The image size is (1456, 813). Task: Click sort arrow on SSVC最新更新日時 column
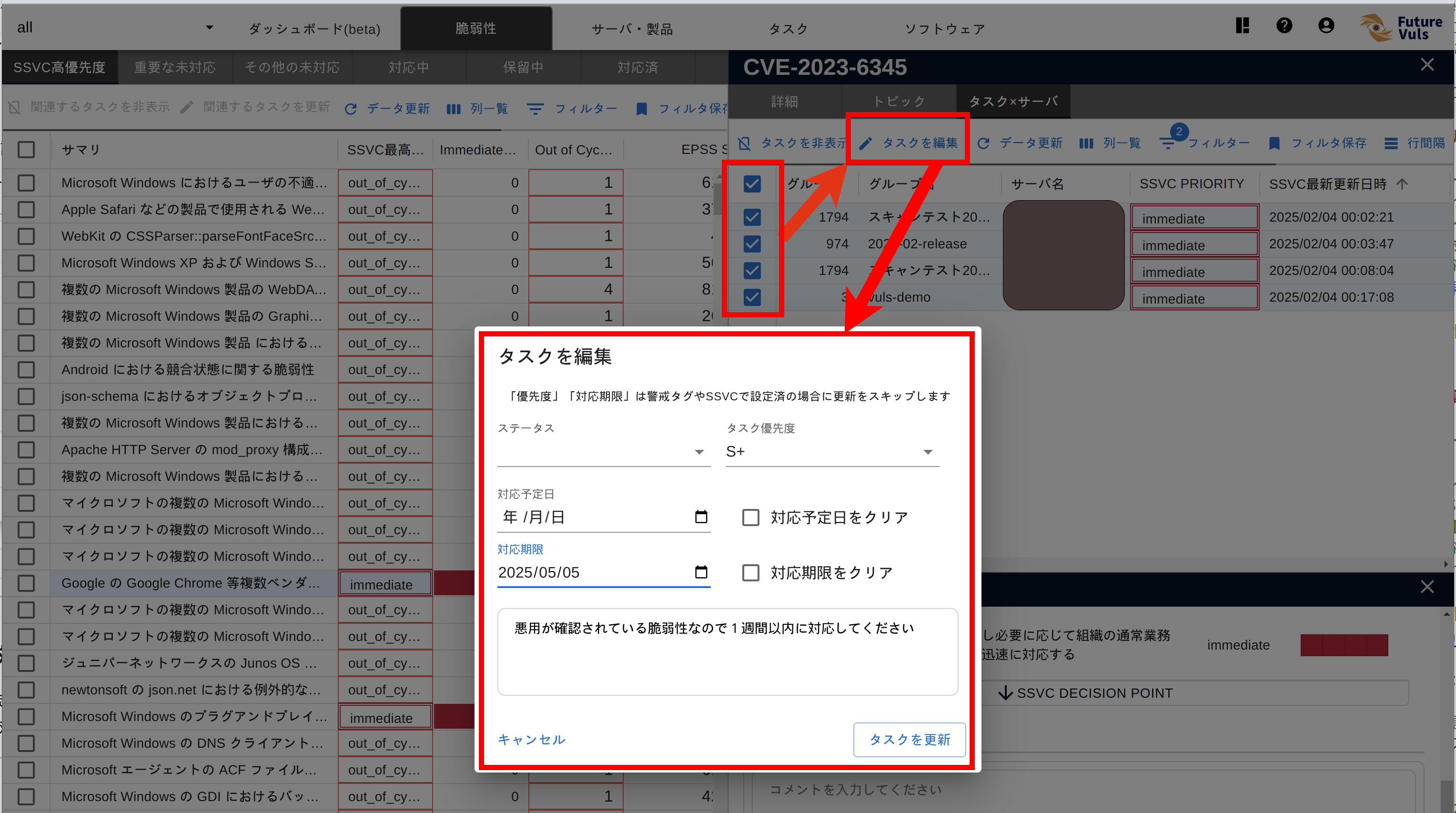pyautogui.click(x=1402, y=184)
